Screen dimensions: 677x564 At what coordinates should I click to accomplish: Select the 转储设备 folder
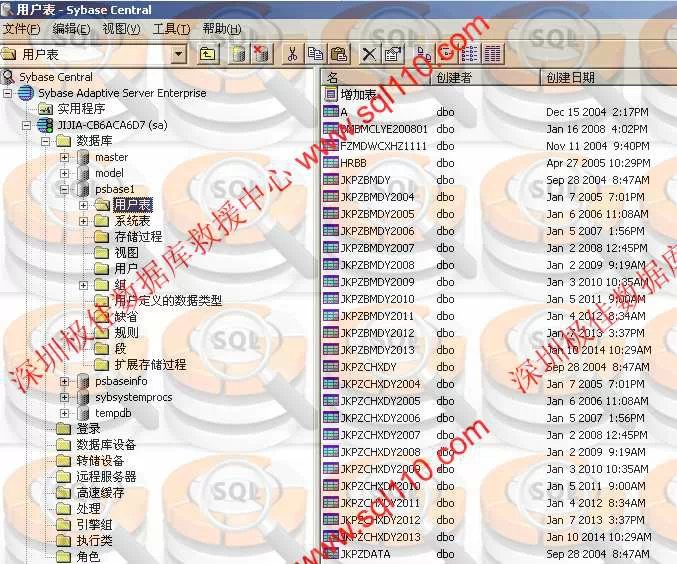click(x=100, y=461)
